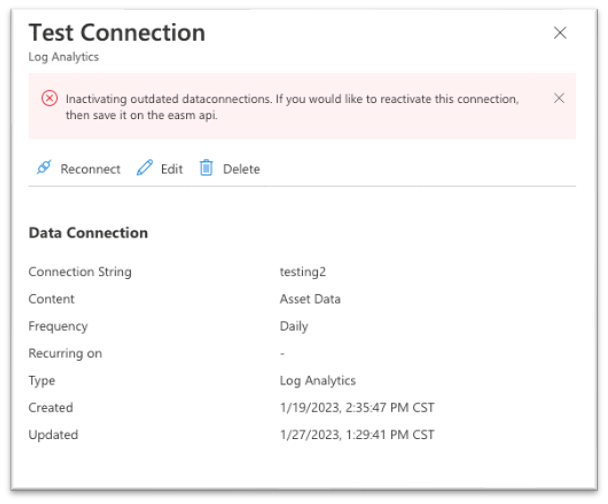
Task: Click the Edit pencil icon
Action: click(x=145, y=167)
